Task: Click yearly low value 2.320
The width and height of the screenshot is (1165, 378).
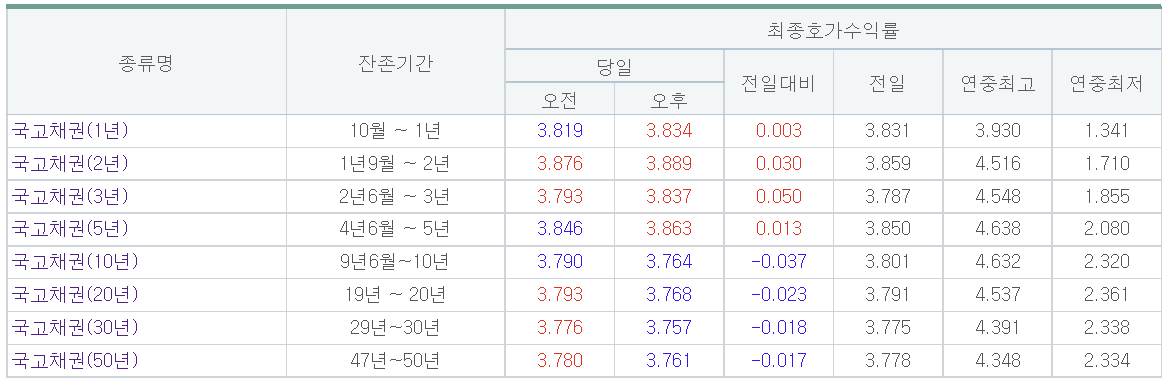Action: tap(1106, 261)
